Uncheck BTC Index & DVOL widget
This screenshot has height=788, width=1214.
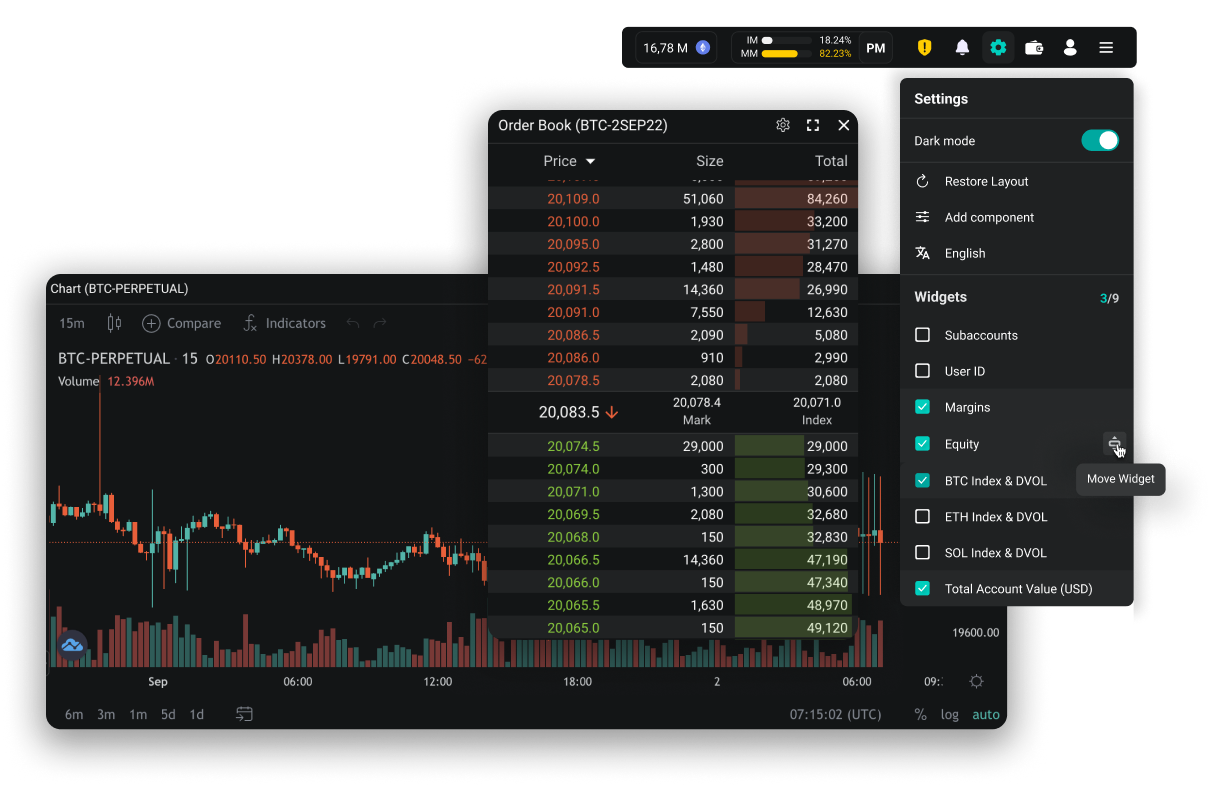(923, 480)
